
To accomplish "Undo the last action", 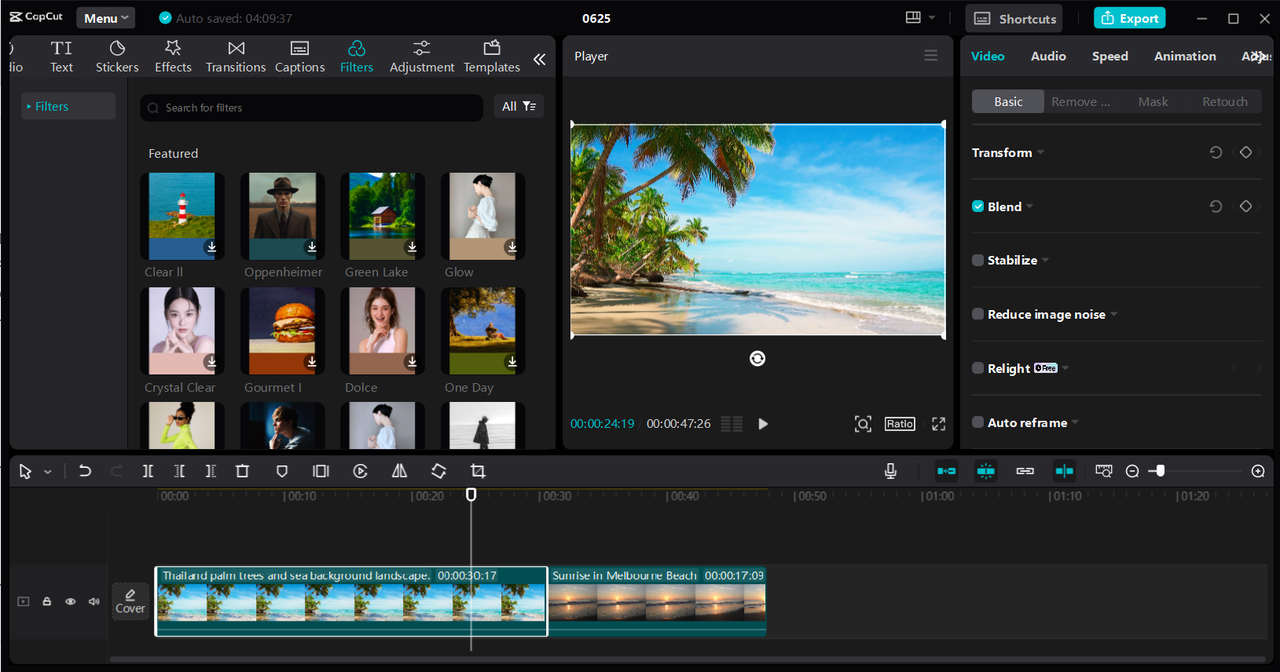I will coord(85,471).
